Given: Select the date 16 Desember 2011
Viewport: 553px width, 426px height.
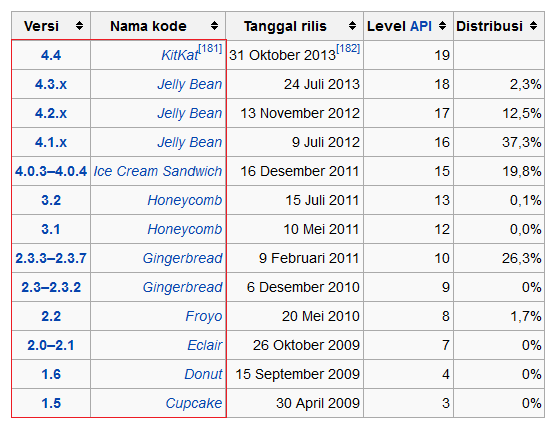Looking at the screenshot, I should pos(300,171).
